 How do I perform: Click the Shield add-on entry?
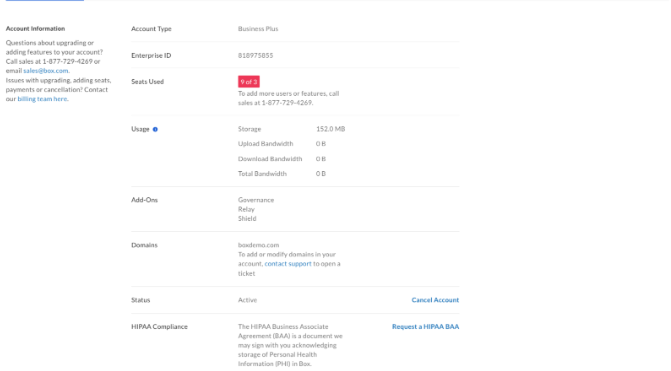247,219
